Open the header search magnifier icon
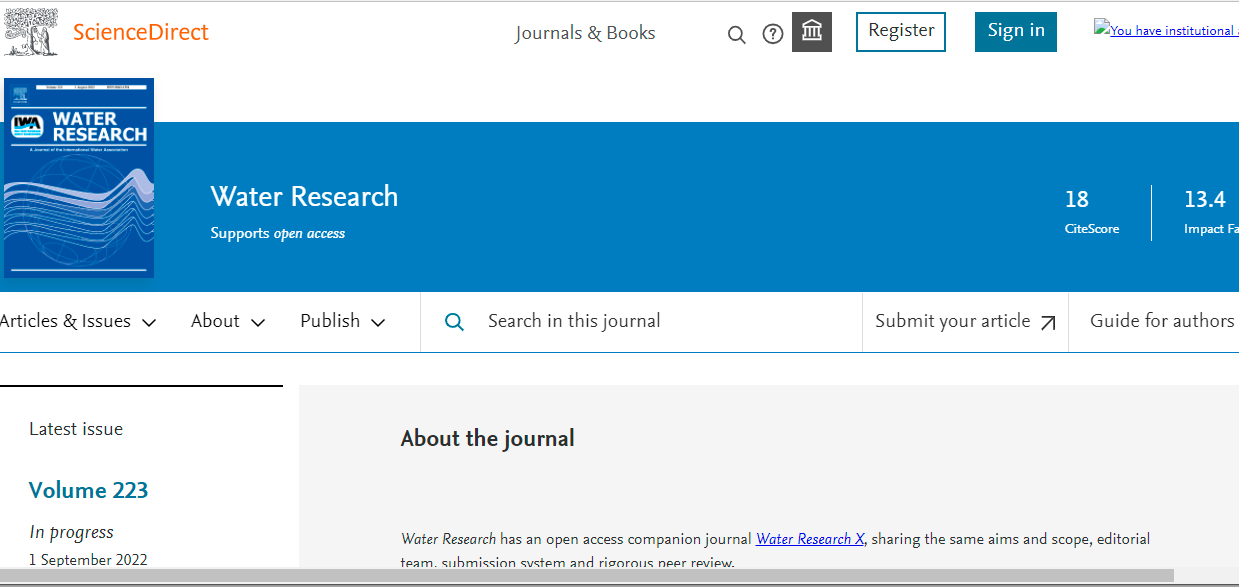Image resolution: width=1239 pixels, height=587 pixels. coord(736,35)
